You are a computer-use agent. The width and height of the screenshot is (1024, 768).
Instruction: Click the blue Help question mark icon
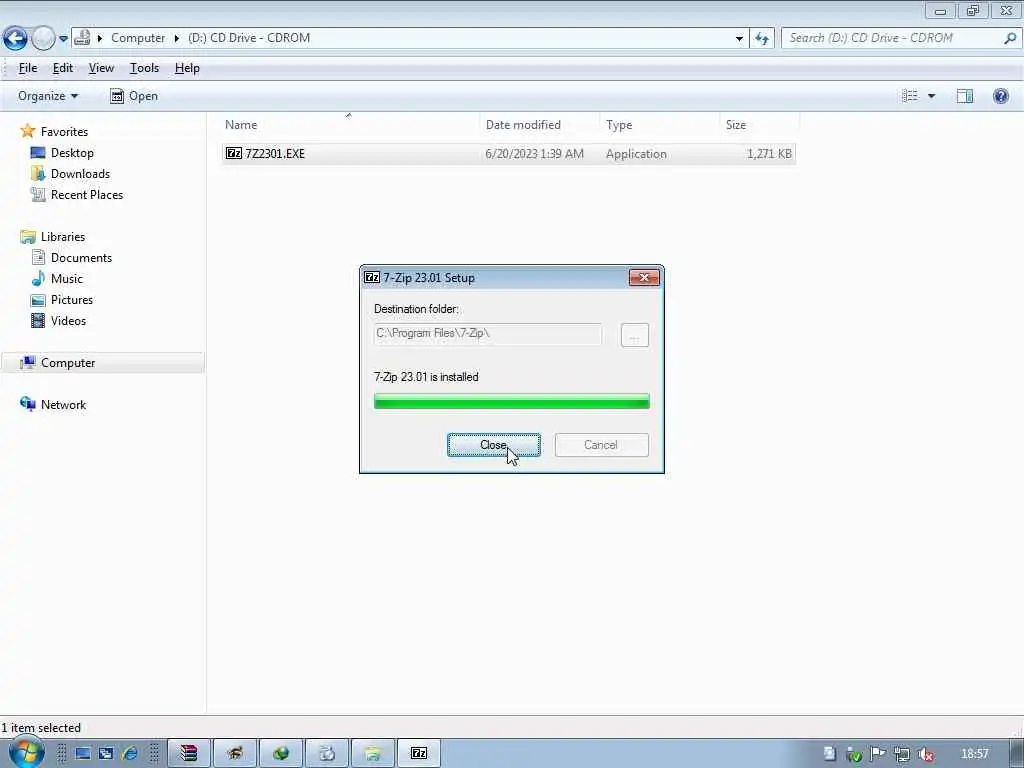1000,96
